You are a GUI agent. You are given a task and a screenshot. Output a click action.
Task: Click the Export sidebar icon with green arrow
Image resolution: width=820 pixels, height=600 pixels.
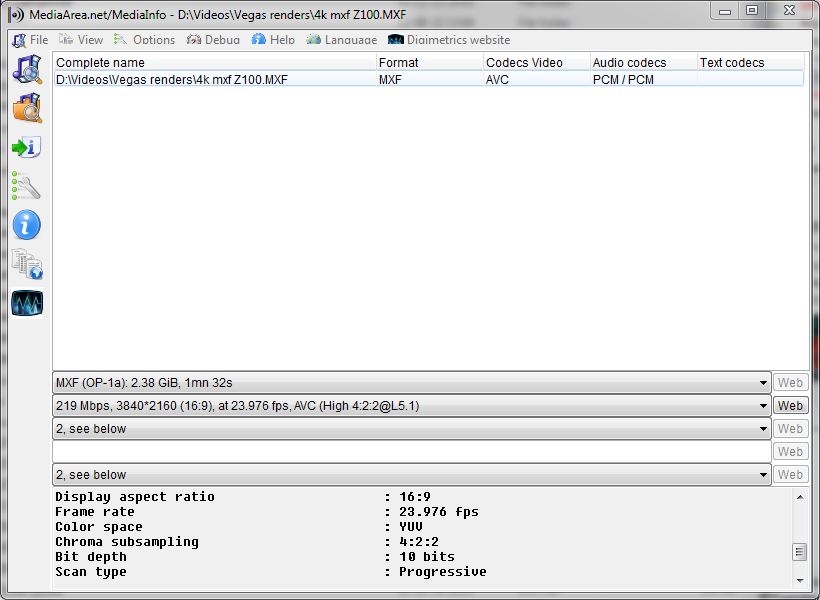point(27,147)
